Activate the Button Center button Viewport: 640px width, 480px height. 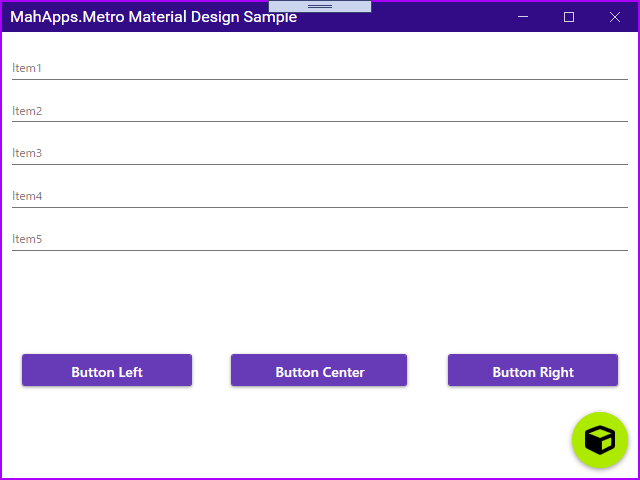[319, 370]
